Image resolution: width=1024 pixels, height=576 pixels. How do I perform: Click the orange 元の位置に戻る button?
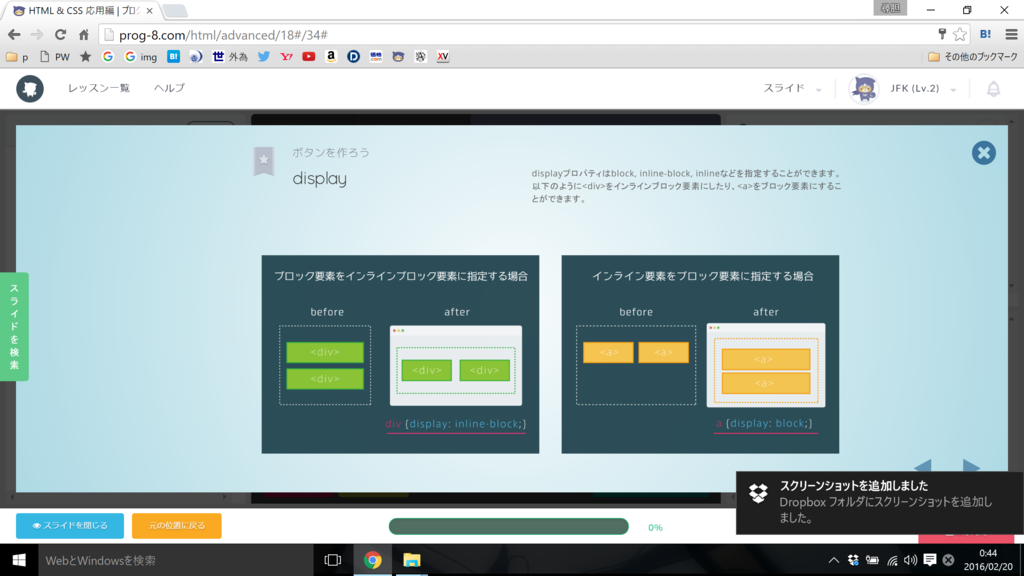[x=176, y=525]
